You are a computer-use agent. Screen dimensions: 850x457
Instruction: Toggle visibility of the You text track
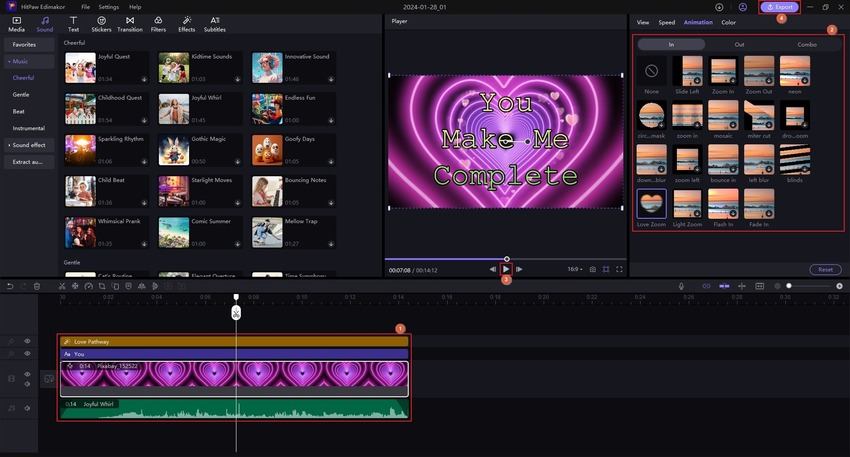tap(27, 353)
